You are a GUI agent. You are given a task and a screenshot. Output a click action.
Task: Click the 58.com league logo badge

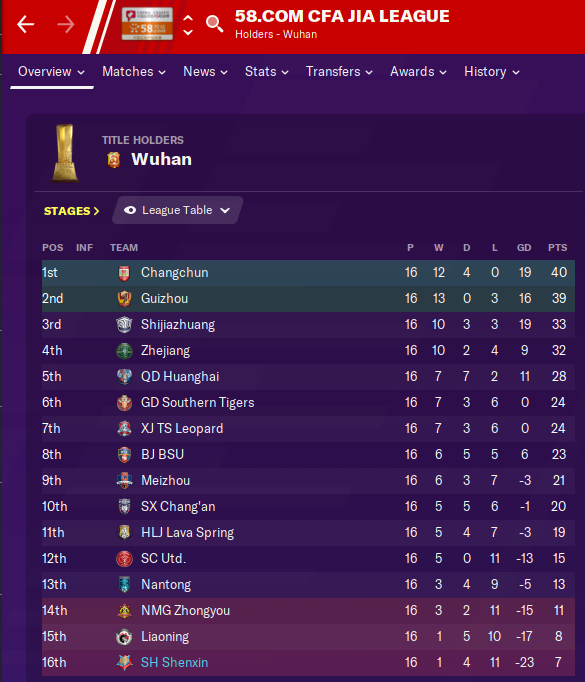tap(147, 24)
